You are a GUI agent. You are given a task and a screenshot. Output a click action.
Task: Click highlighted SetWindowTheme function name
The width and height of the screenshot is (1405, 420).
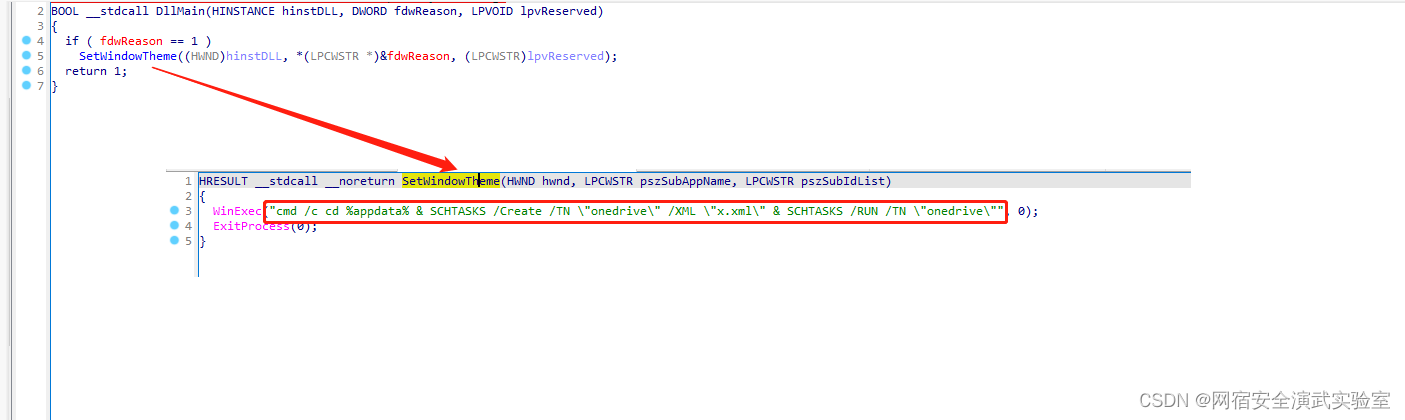(x=450, y=181)
